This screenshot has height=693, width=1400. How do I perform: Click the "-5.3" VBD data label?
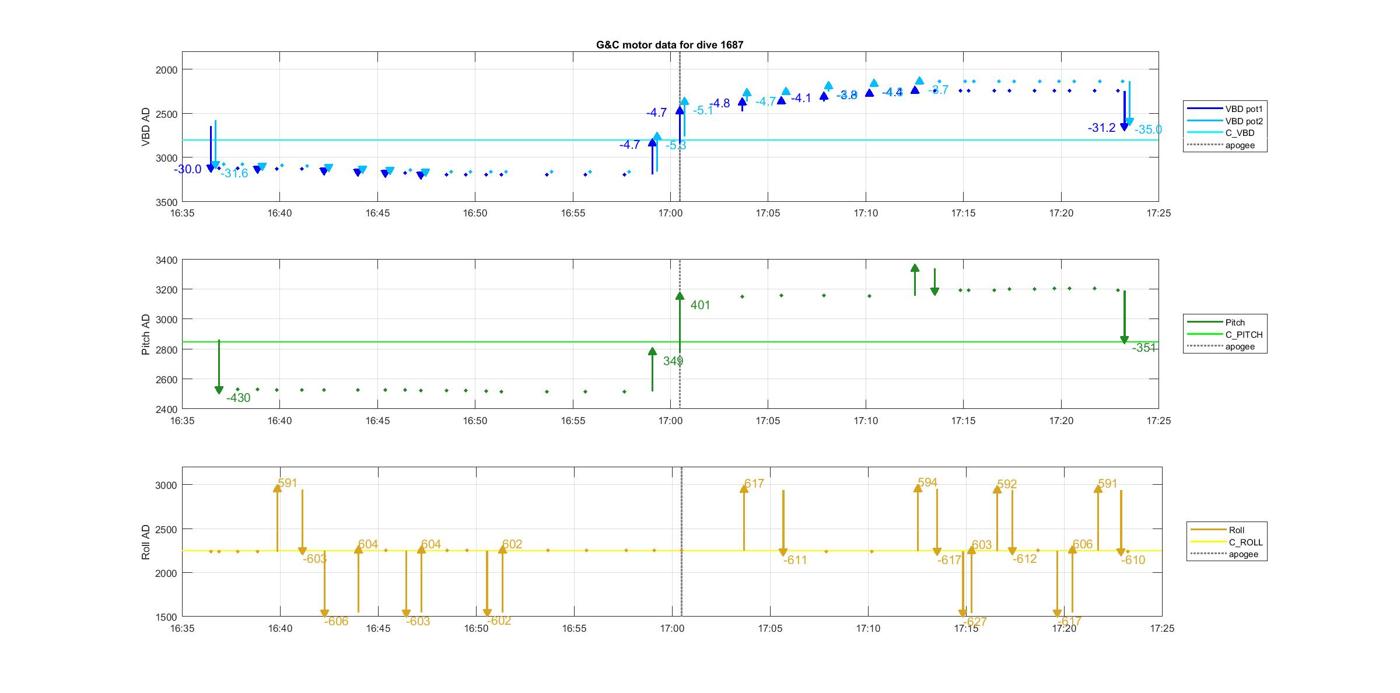coord(676,146)
